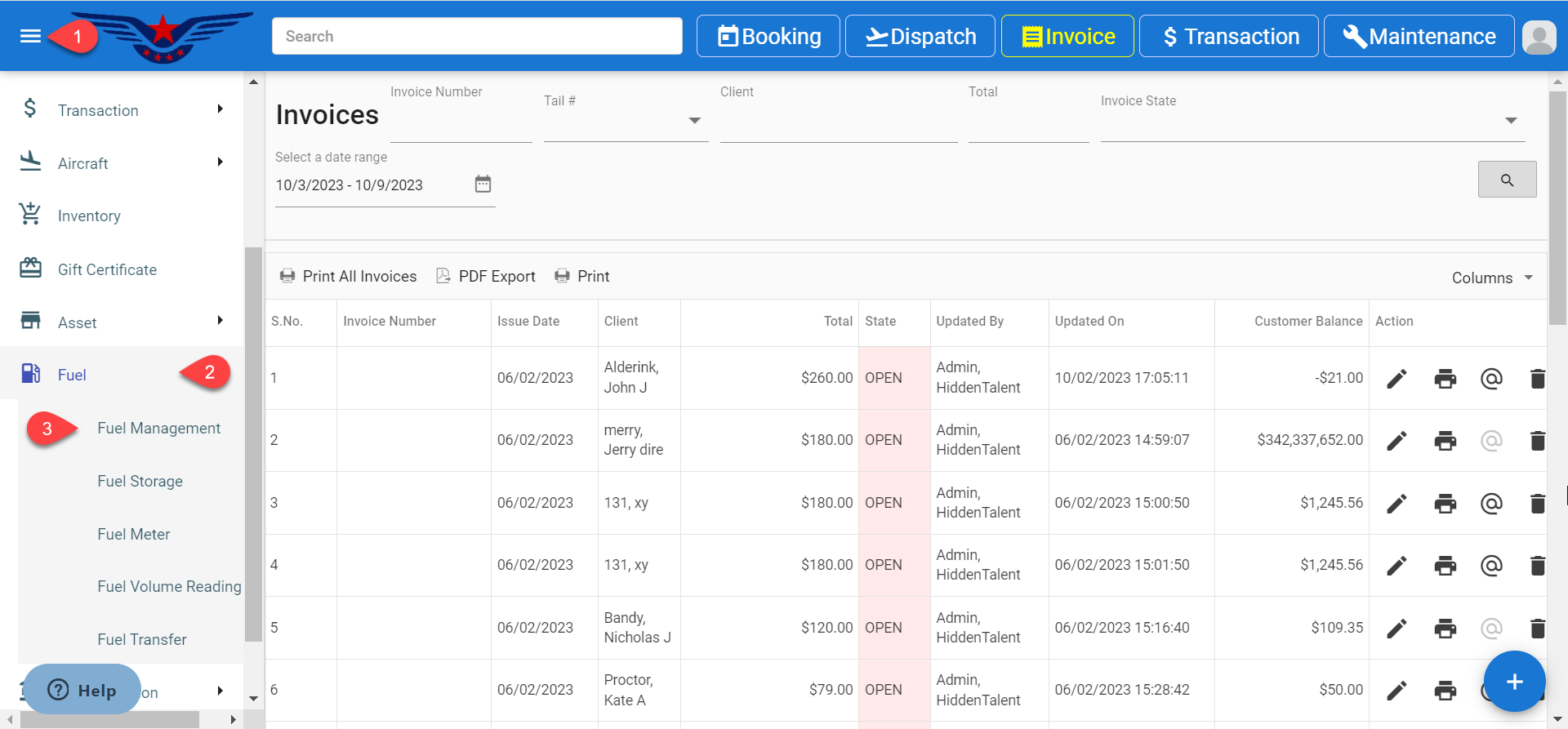Edit the Alderink, John J invoice

click(x=1396, y=379)
